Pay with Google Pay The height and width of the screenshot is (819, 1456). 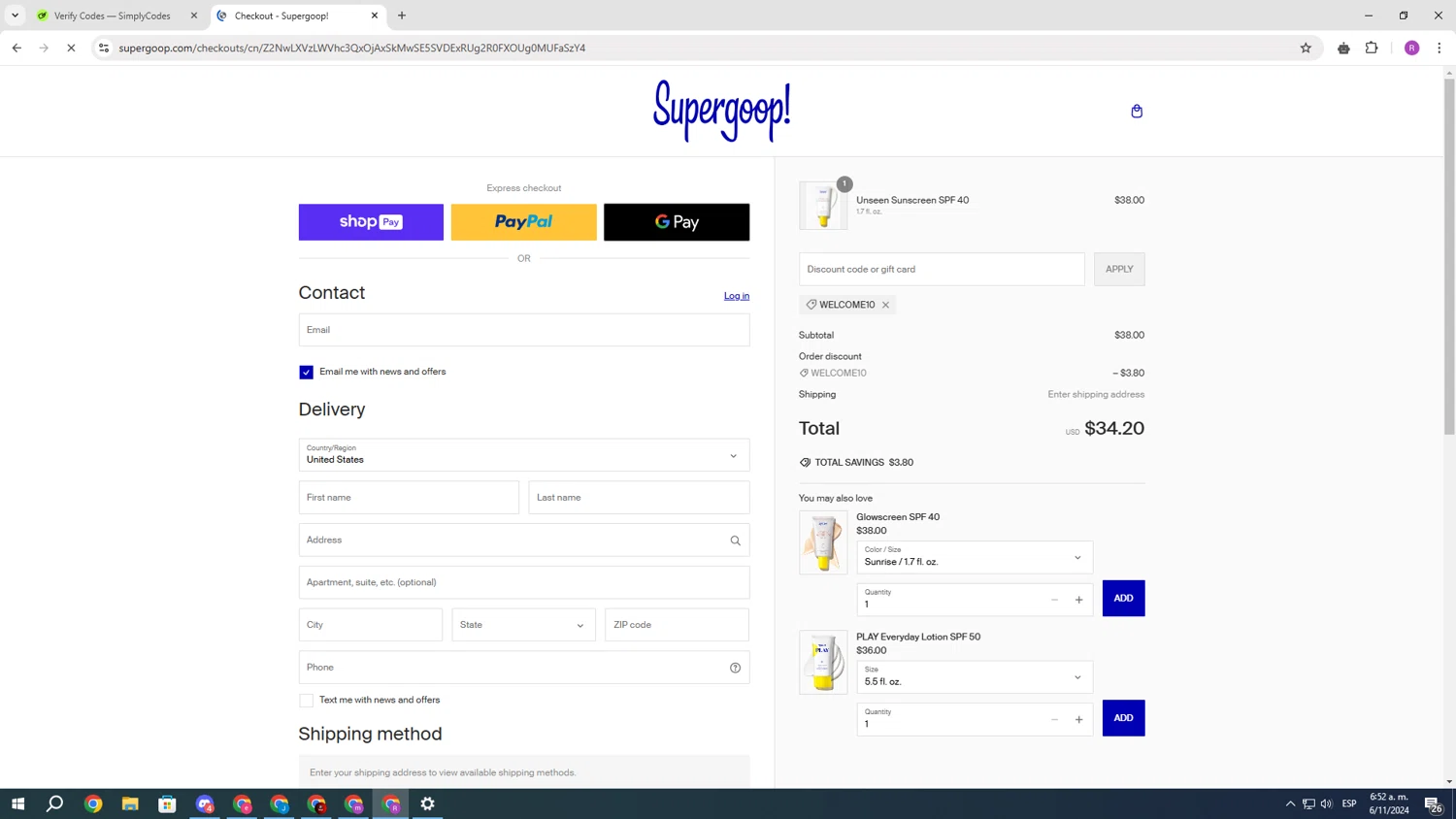click(677, 222)
